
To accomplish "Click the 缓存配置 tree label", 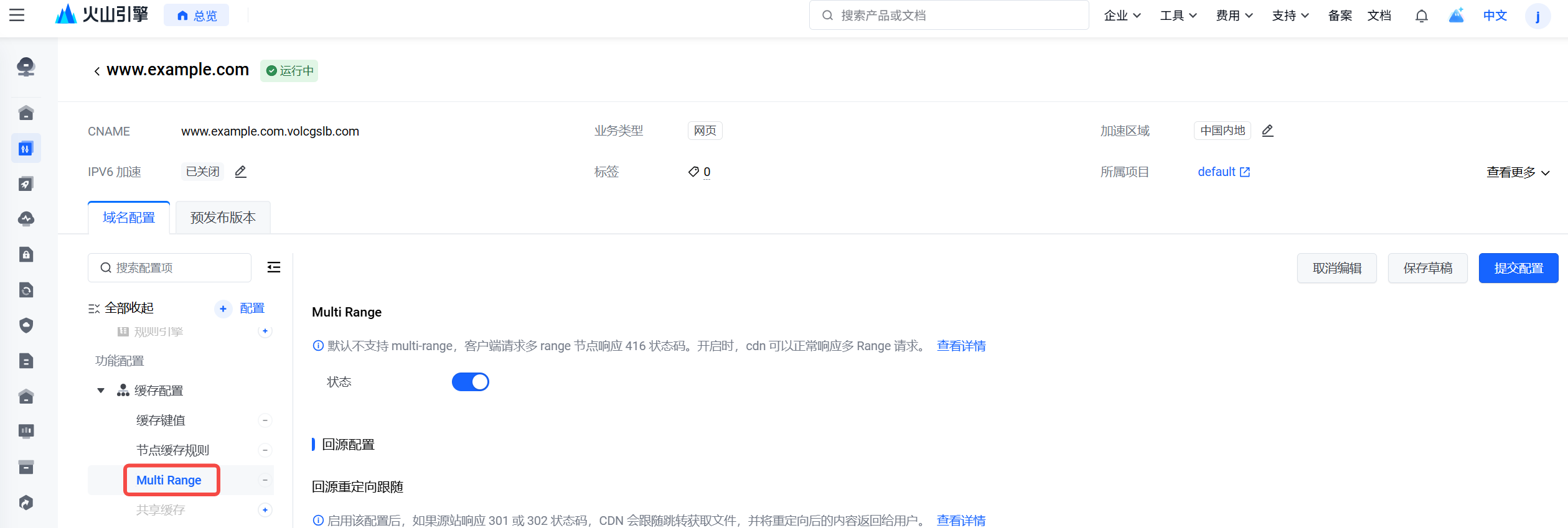I will click(159, 391).
